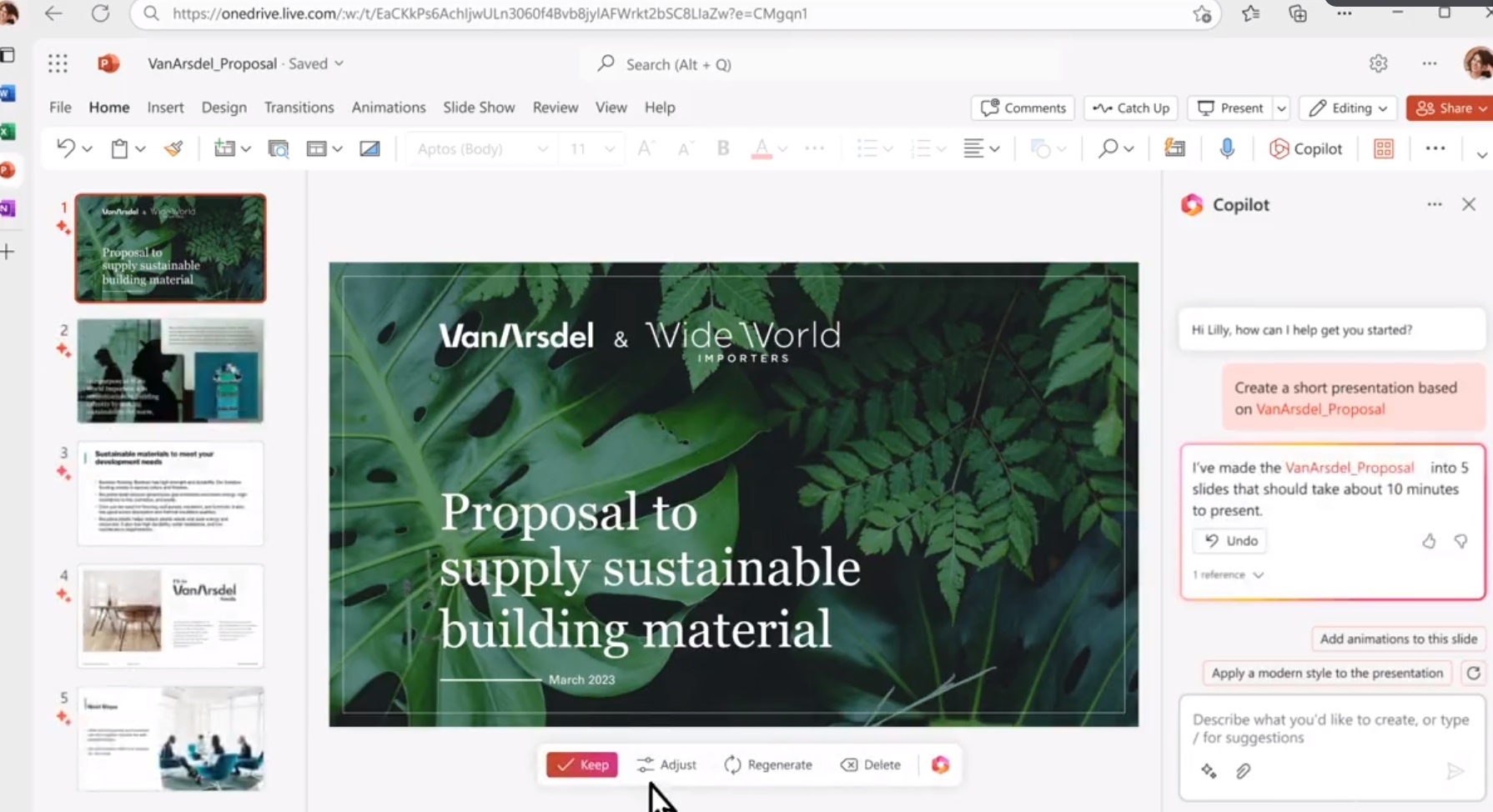
Task: Click the thumbs up feedback icon
Action: (x=1429, y=541)
